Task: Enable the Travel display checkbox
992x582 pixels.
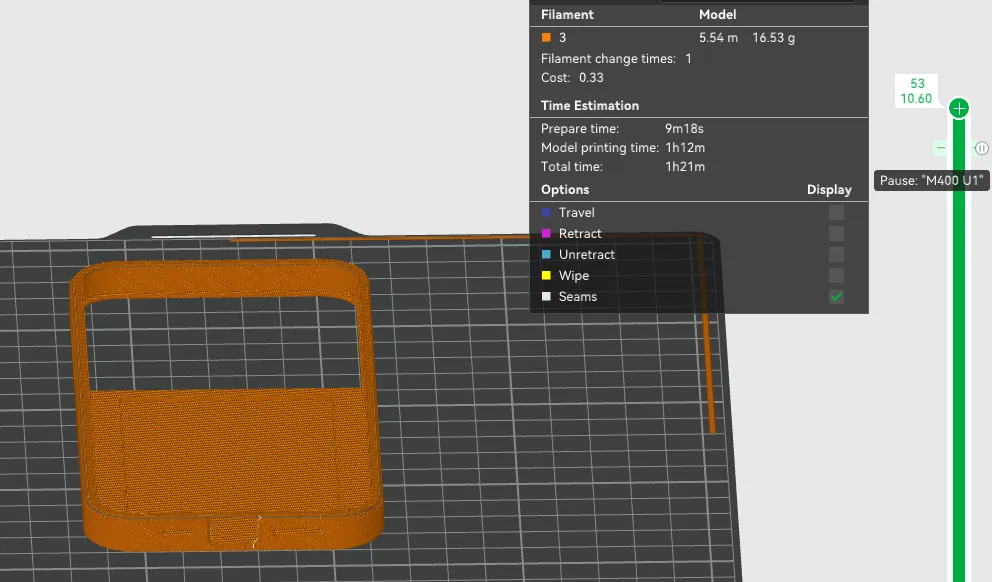Action: tap(836, 213)
